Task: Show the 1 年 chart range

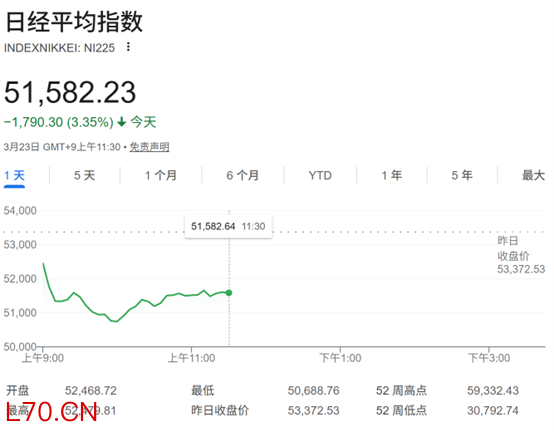Action: pyautogui.click(x=391, y=175)
